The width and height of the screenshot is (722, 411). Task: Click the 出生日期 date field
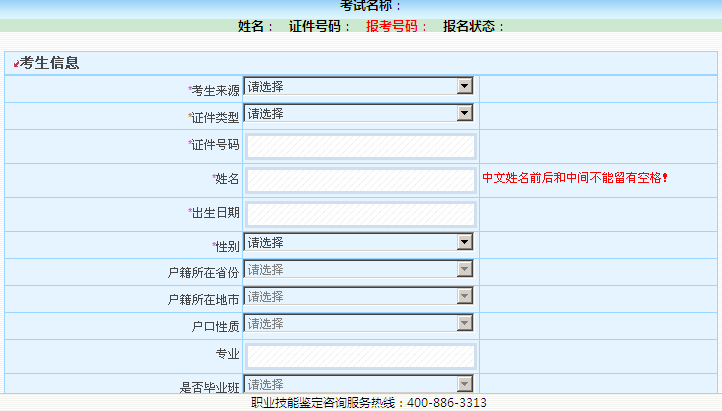point(360,214)
